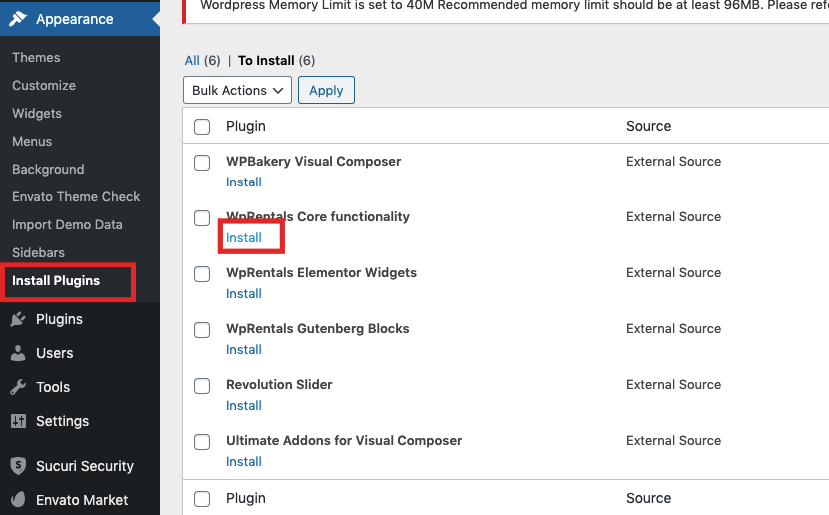Go to Themes submenu item

(36, 57)
